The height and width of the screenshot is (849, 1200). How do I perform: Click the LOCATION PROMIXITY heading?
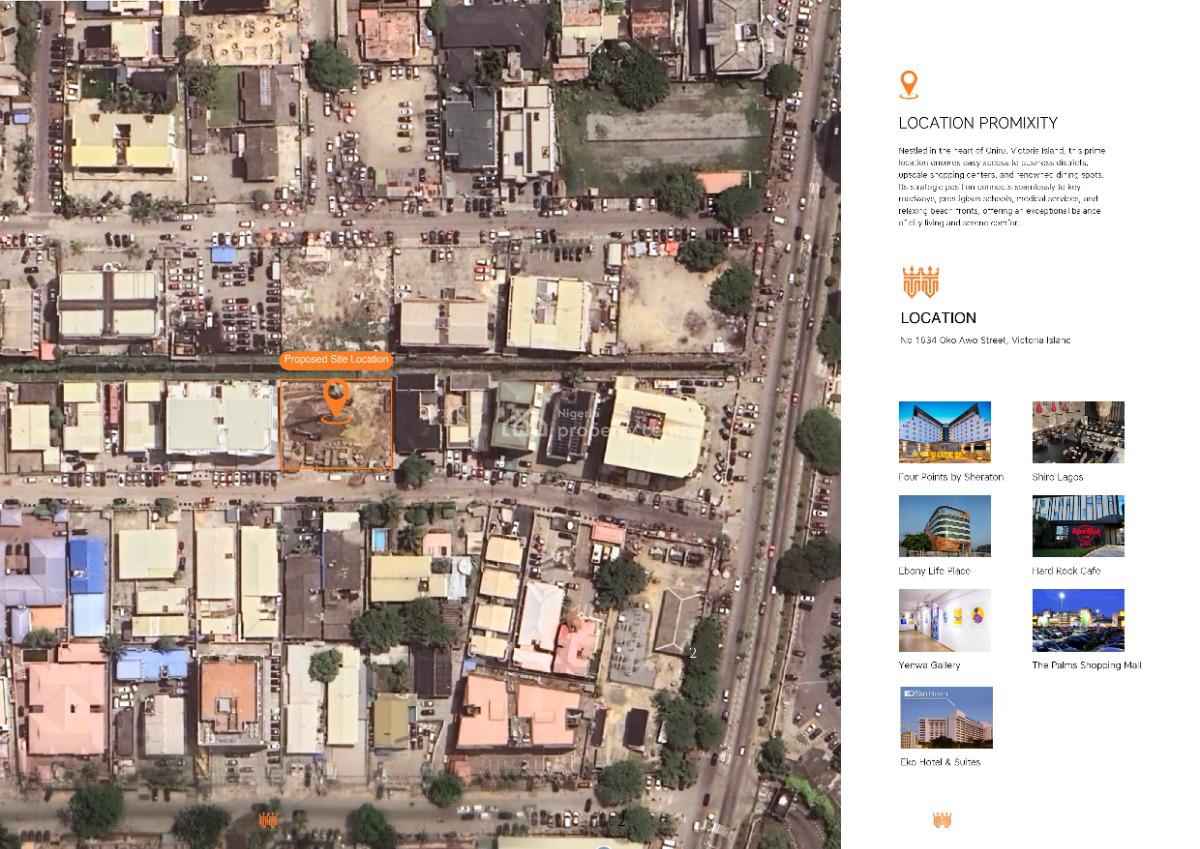coord(977,123)
